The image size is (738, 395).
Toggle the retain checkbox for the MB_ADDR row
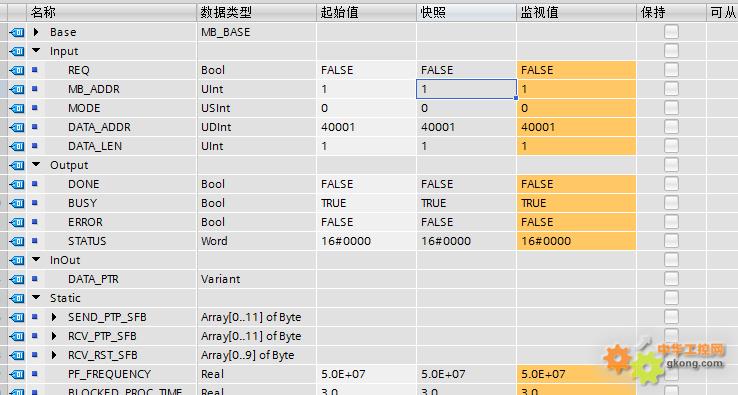(672, 89)
